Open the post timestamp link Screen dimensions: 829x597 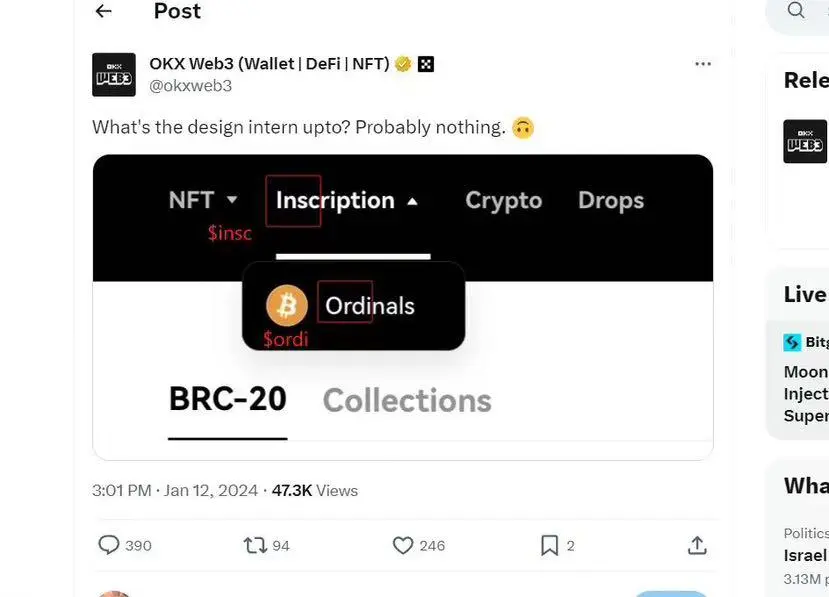pyautogui.click(x=174, y=491)
